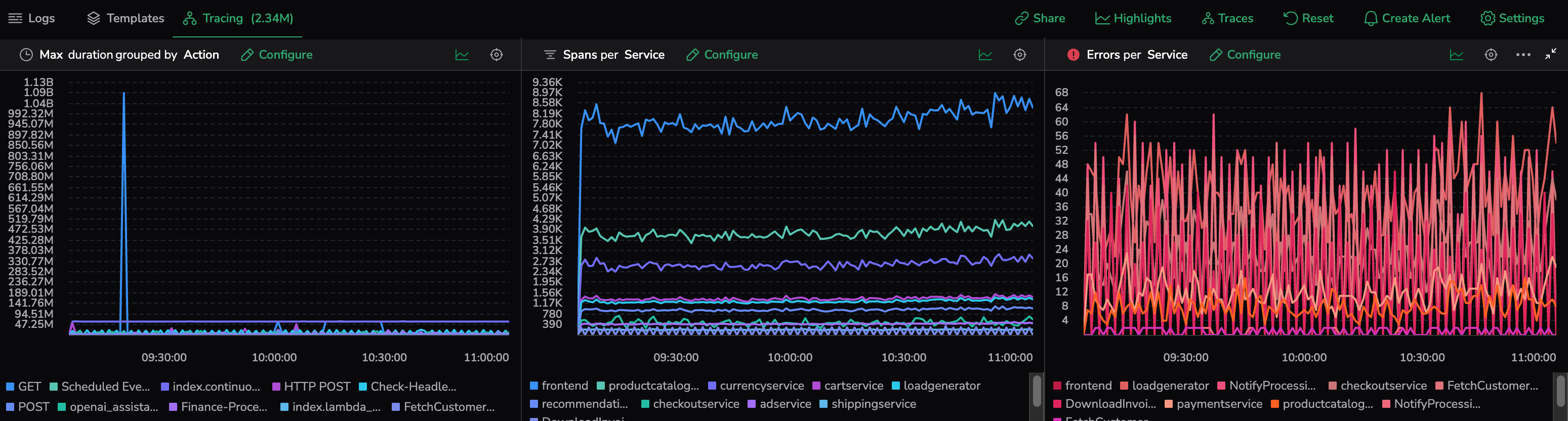Change the Service grouping in Spans panel

644,55
